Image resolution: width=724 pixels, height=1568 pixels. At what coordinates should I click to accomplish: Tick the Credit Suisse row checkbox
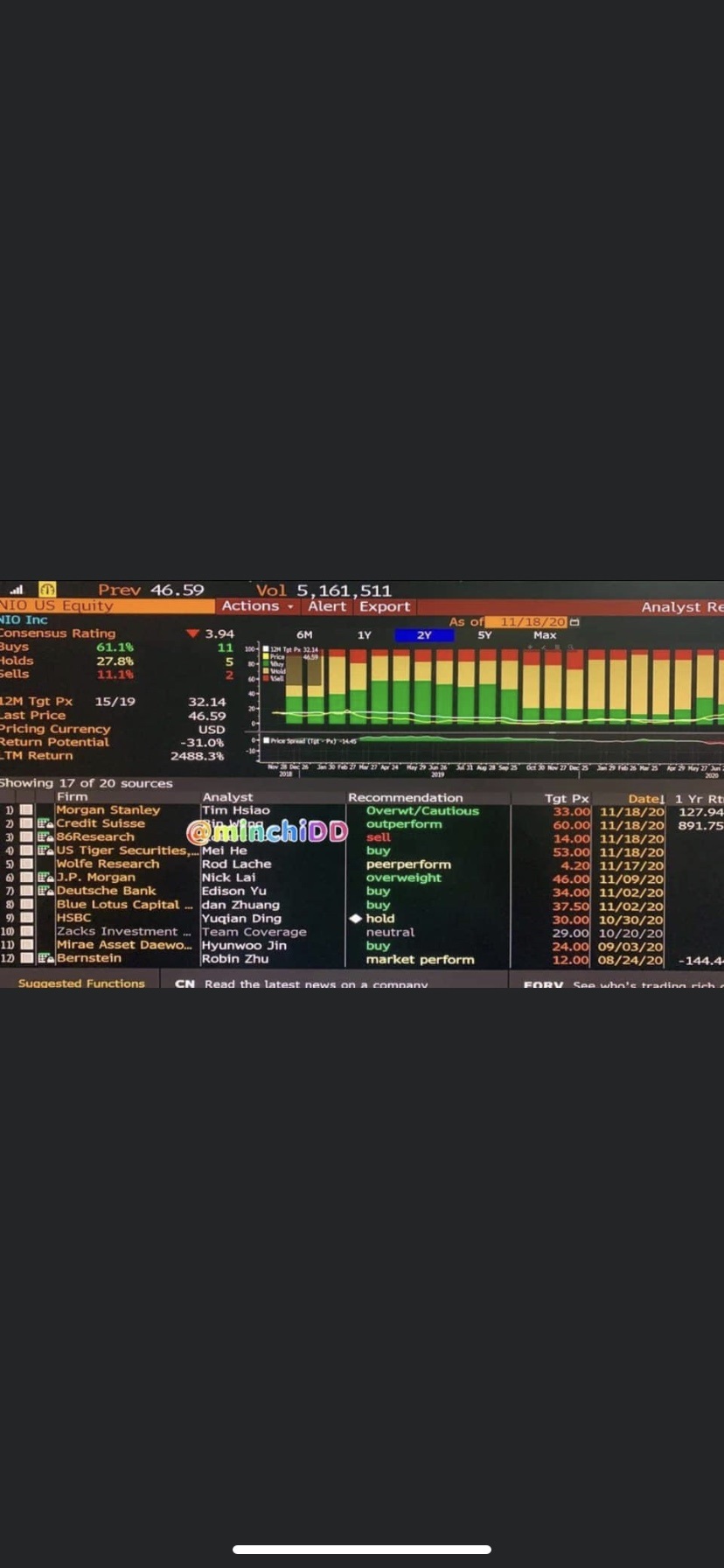pos(26,823)
